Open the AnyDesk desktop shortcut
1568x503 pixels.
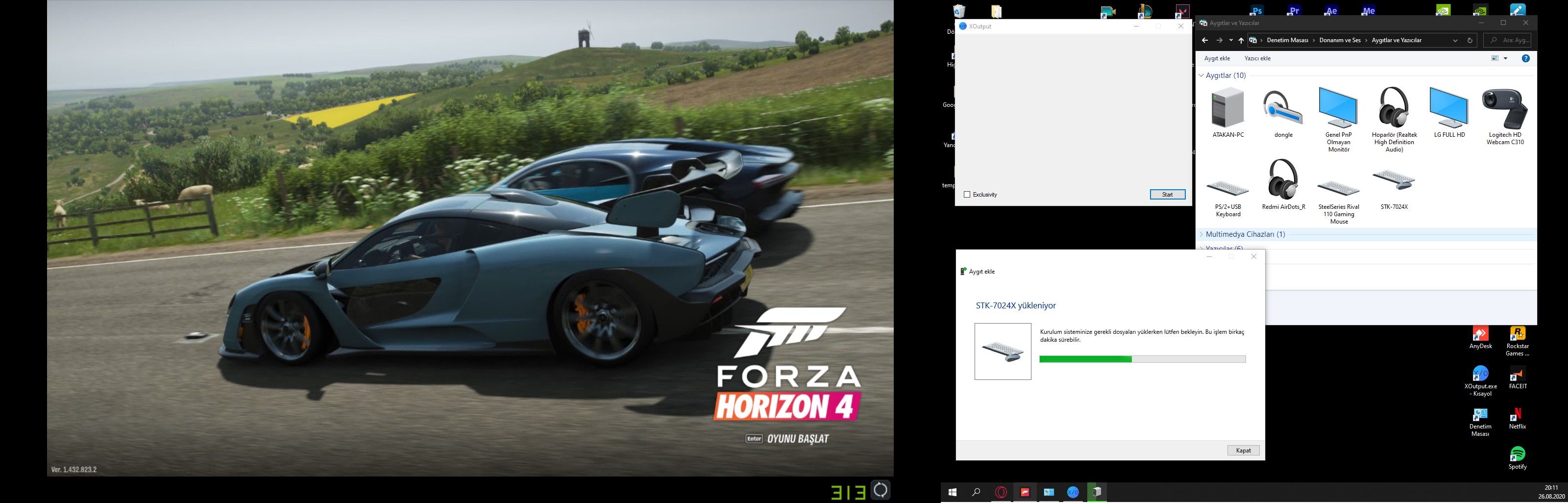click(x=1480, y=338)
